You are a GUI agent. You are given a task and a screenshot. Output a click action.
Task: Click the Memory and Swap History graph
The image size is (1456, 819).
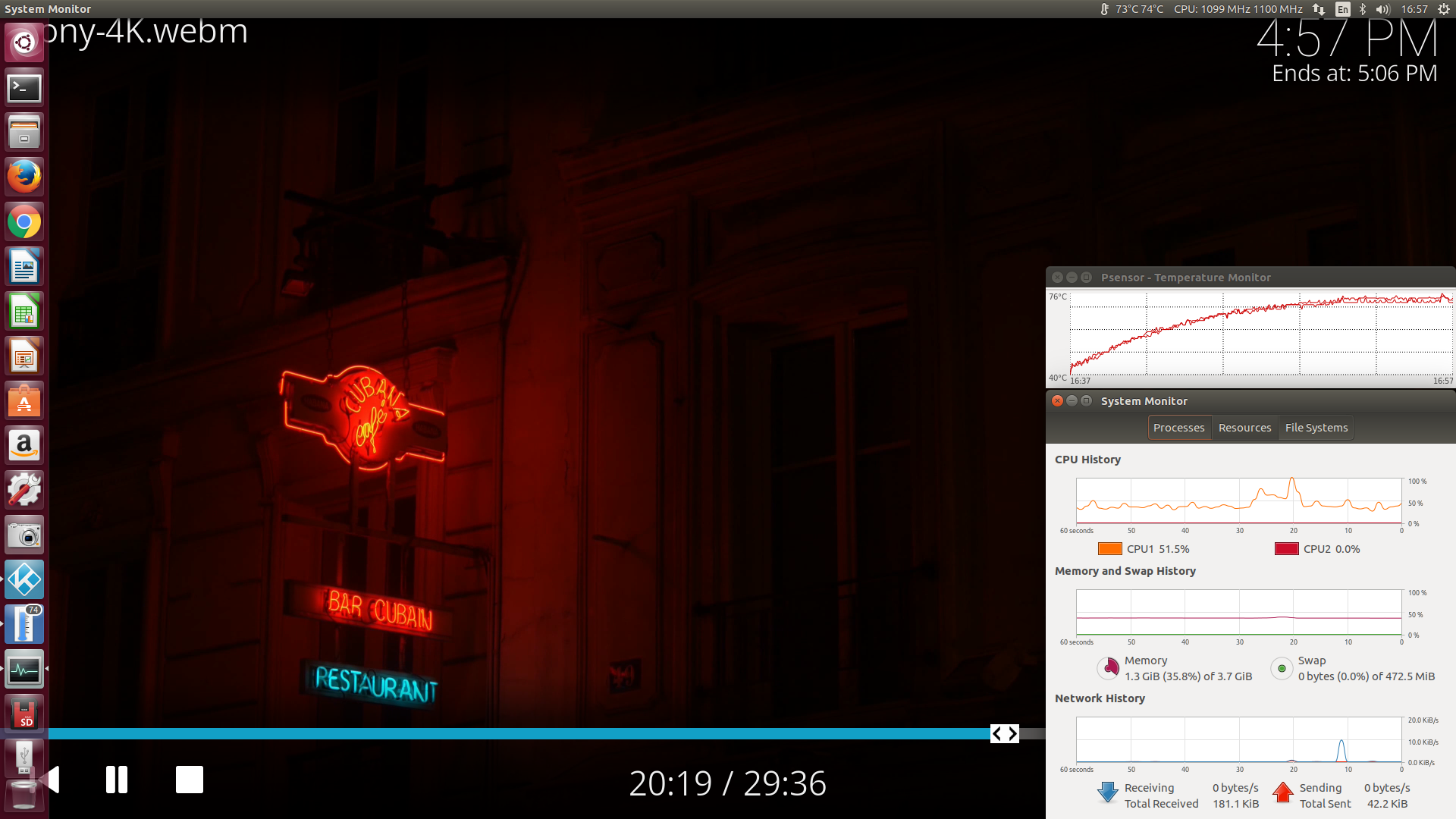coord(1239,612)
